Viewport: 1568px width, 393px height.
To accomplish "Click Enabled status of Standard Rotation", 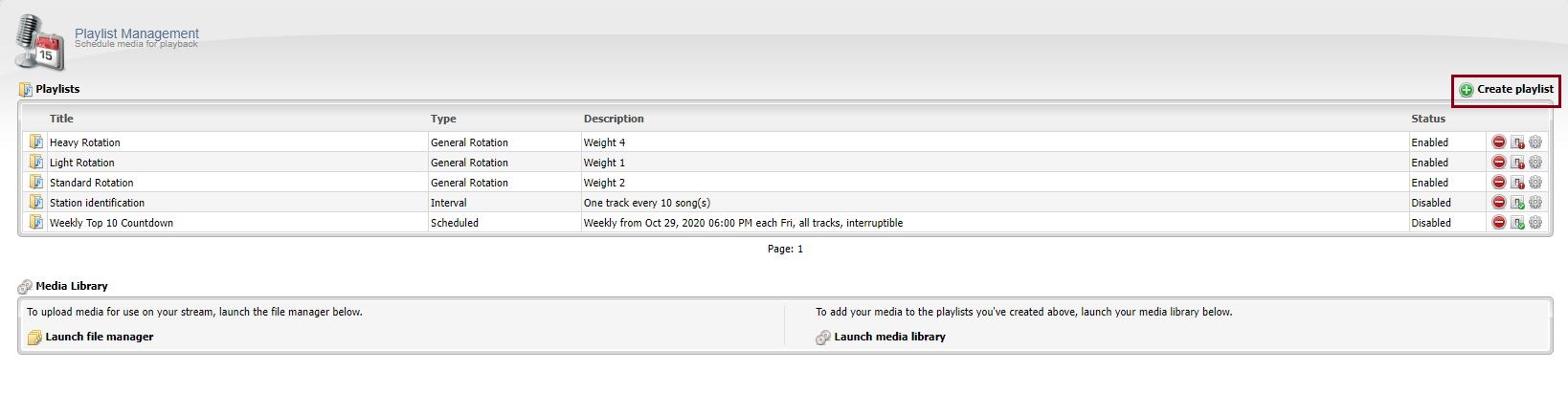I will [1430, 183].
